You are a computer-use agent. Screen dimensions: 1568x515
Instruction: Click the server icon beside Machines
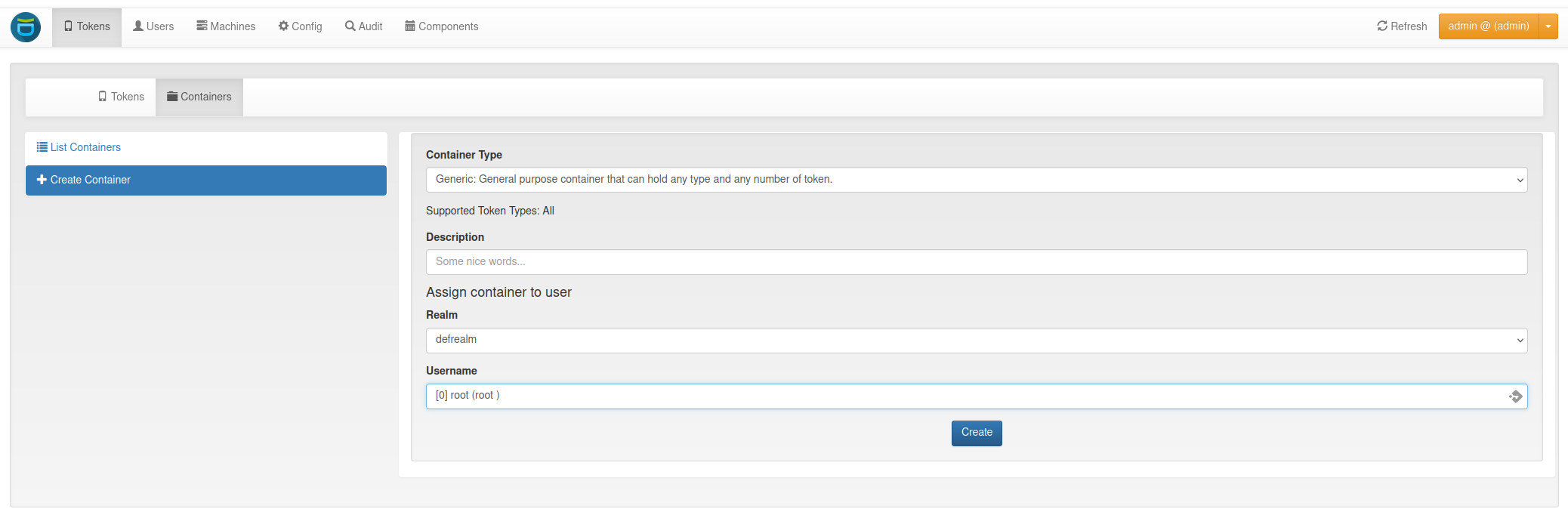[x=202, y=26]
